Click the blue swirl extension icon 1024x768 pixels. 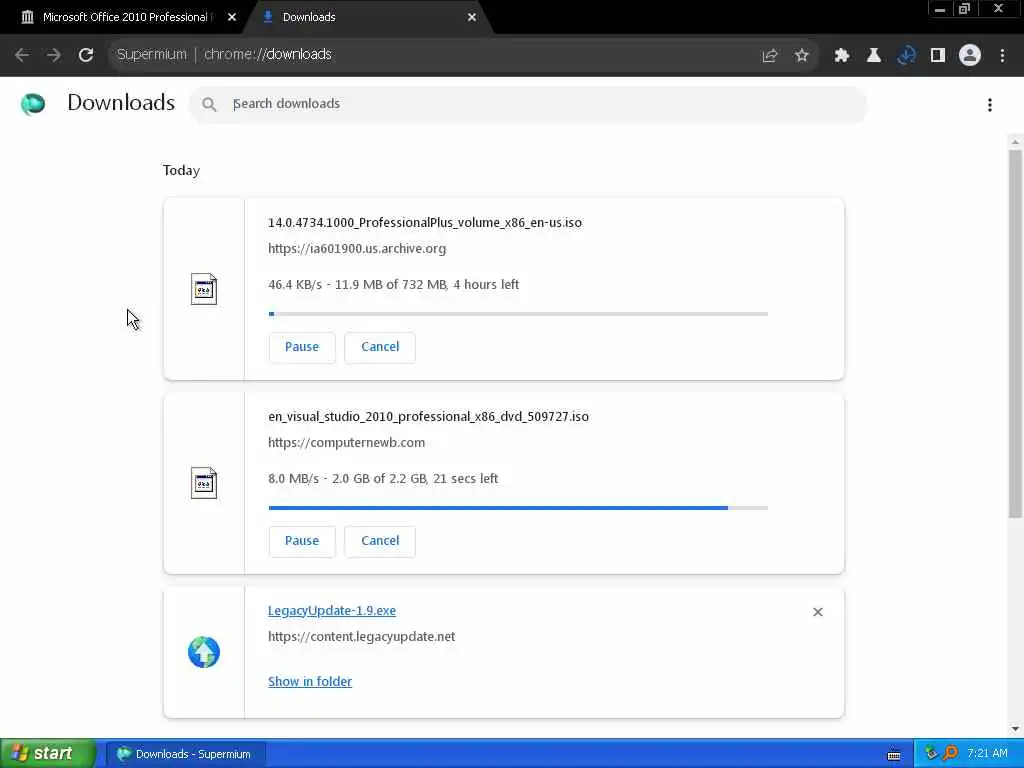(906, 56)
